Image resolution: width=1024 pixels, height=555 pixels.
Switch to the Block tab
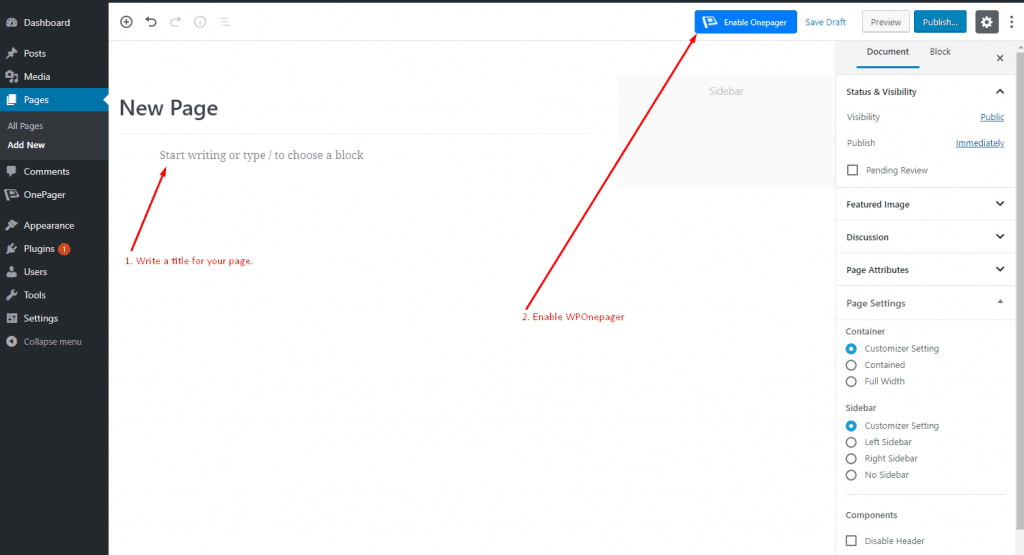[940, 52]
